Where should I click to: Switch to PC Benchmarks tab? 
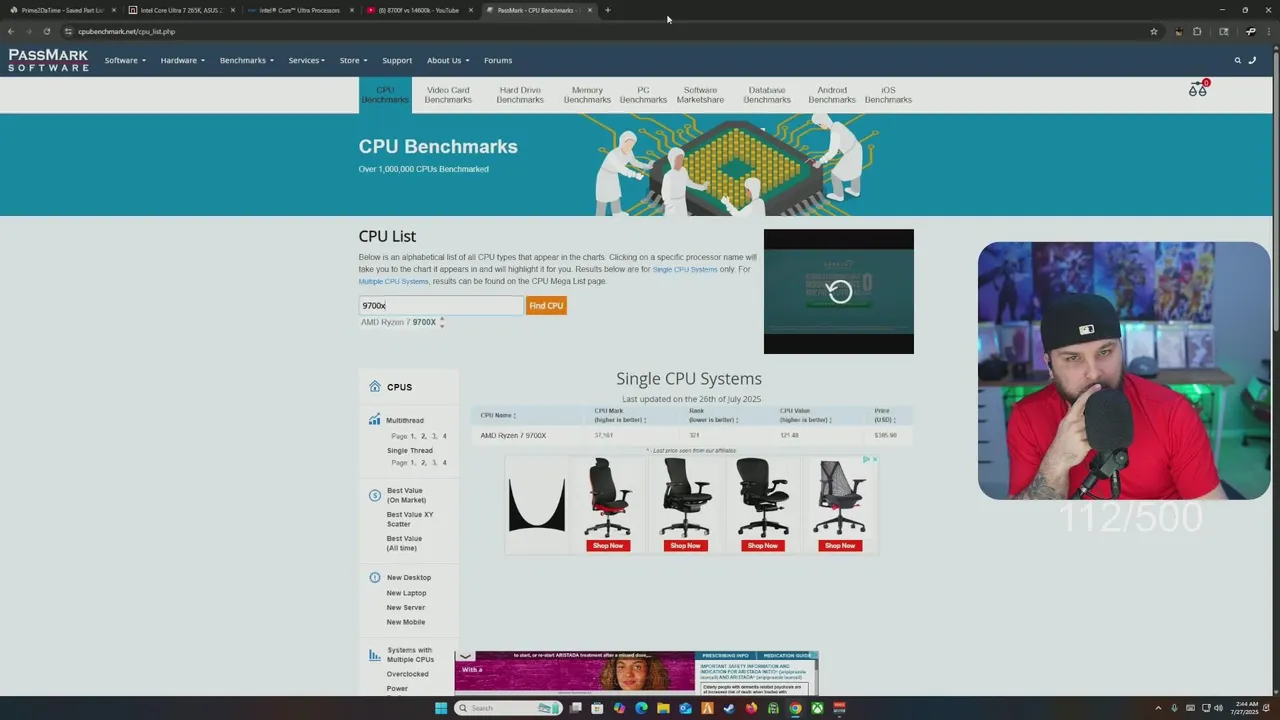[x=643, y=95]
